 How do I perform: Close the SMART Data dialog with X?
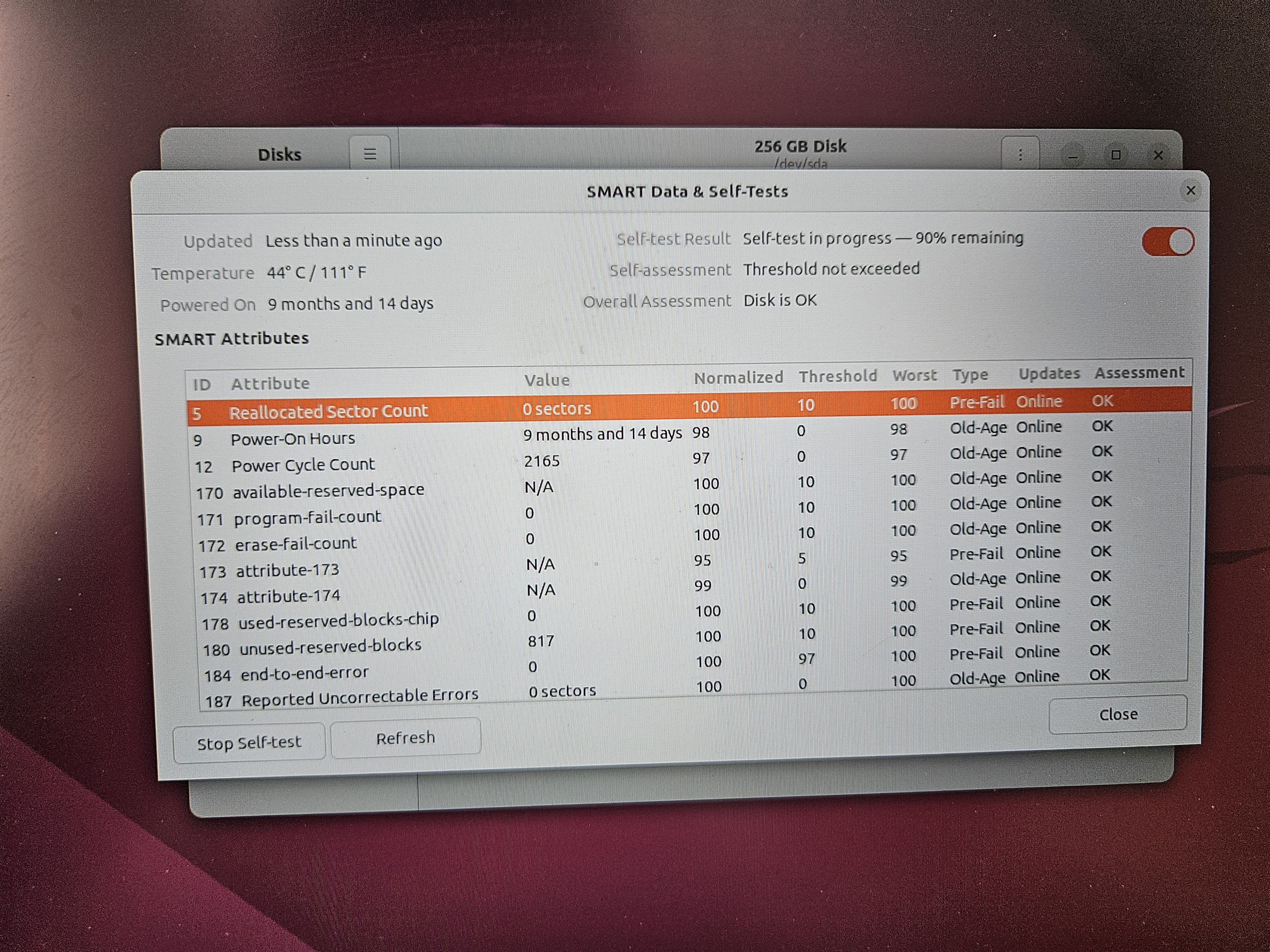point(1190,190)
